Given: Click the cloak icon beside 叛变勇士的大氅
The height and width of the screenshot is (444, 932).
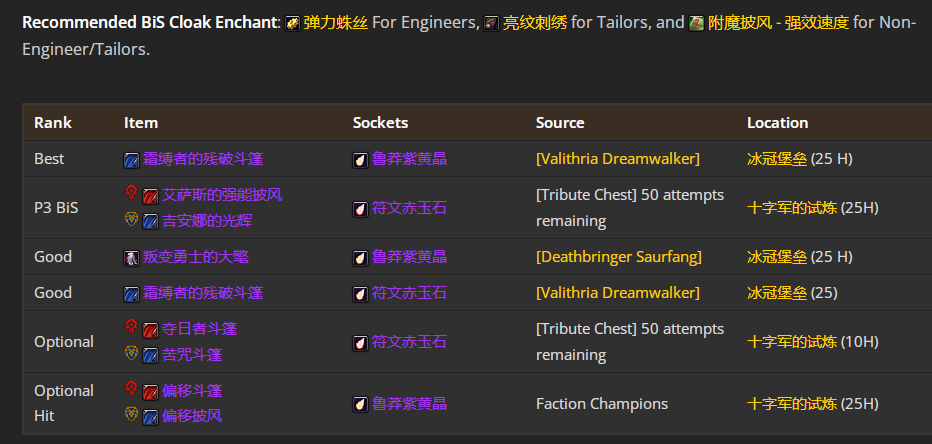Looking at the screenshot, I should tap(131, 257).
